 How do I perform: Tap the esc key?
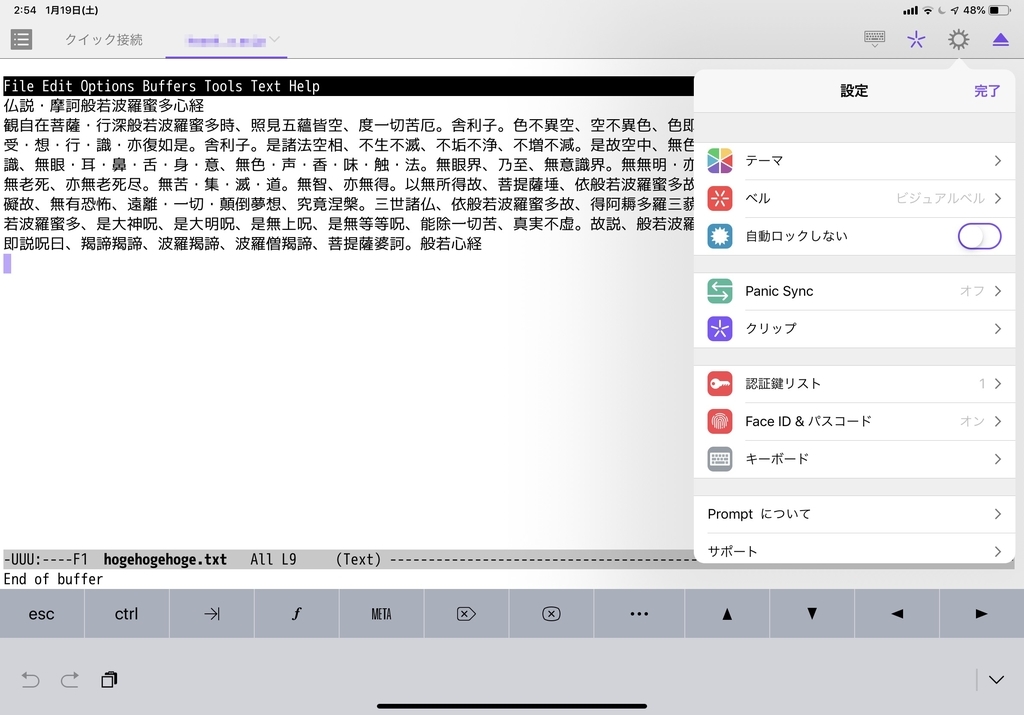[42, 614]
